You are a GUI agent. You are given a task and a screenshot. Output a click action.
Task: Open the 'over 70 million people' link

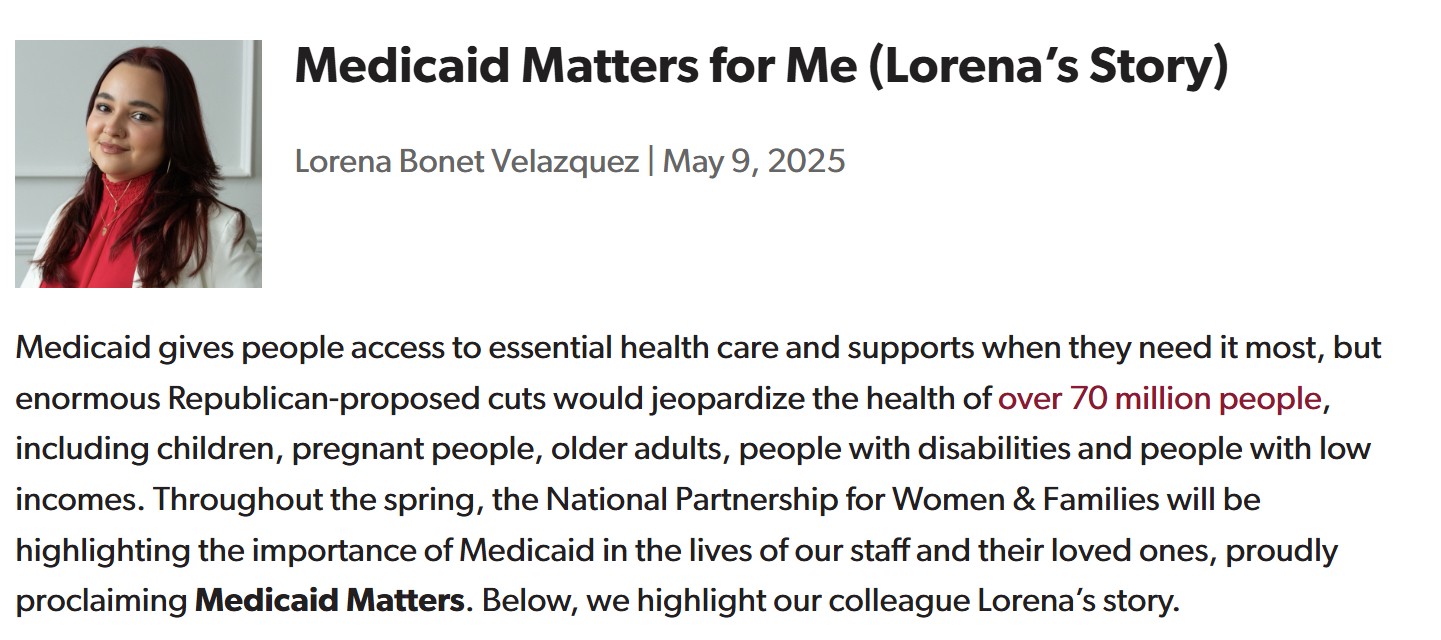1160,399
